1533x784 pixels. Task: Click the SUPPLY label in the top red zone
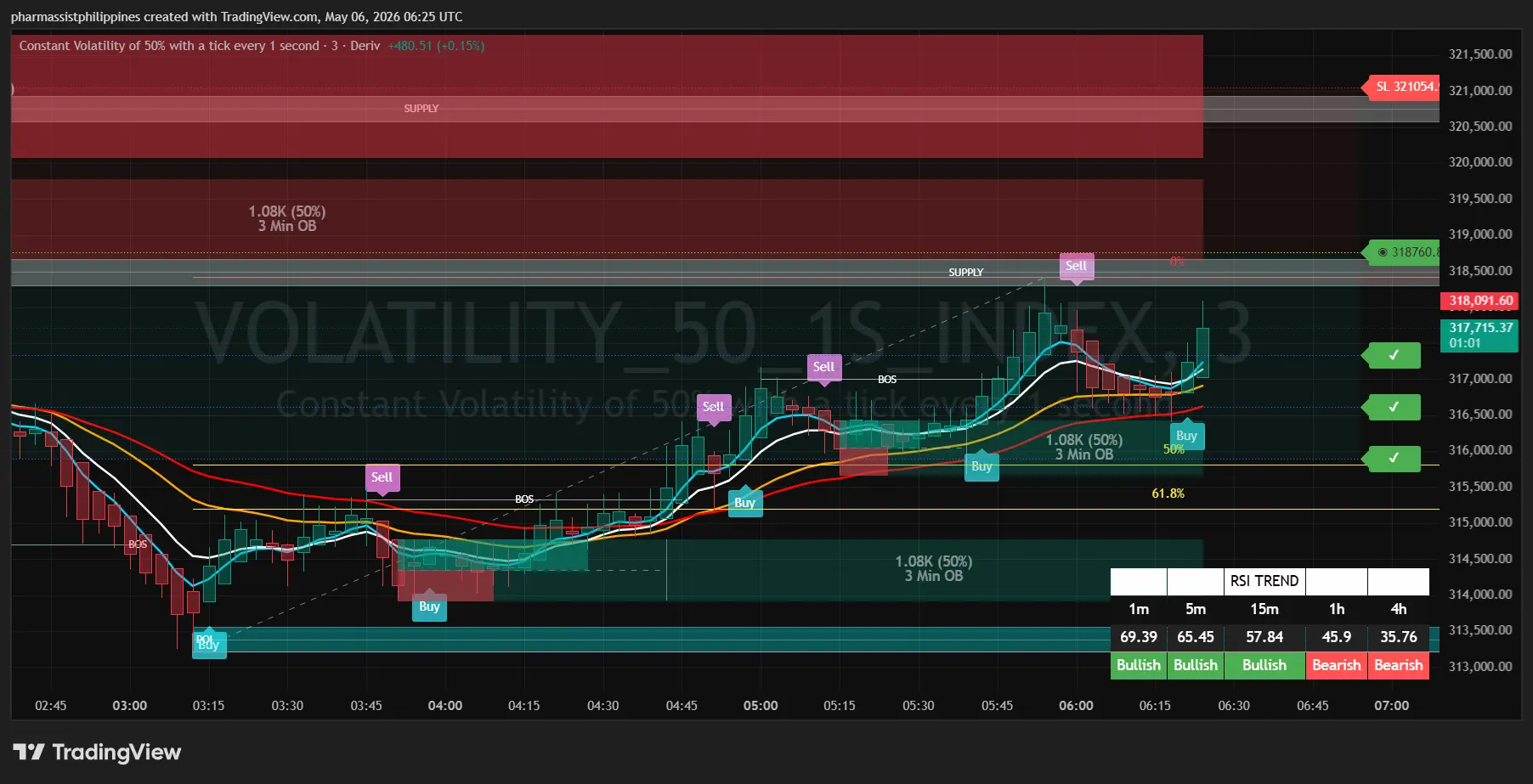(x=421, y=109)
